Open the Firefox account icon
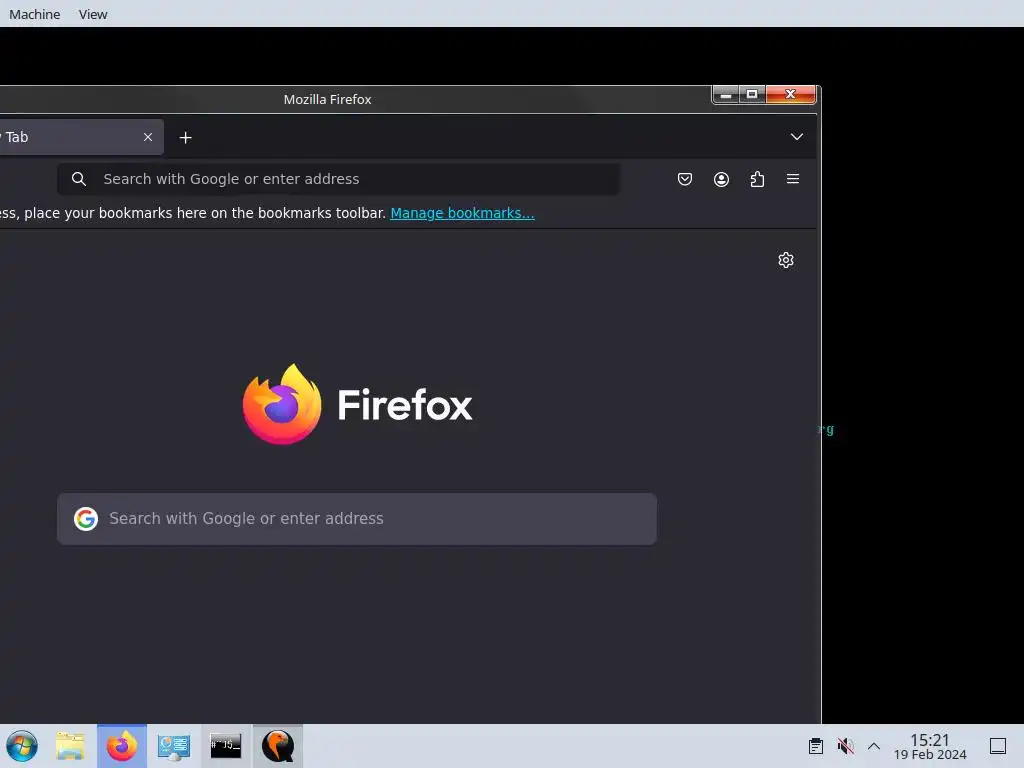The width and height of the screenshot is (1024, 768). coord(721,179)
